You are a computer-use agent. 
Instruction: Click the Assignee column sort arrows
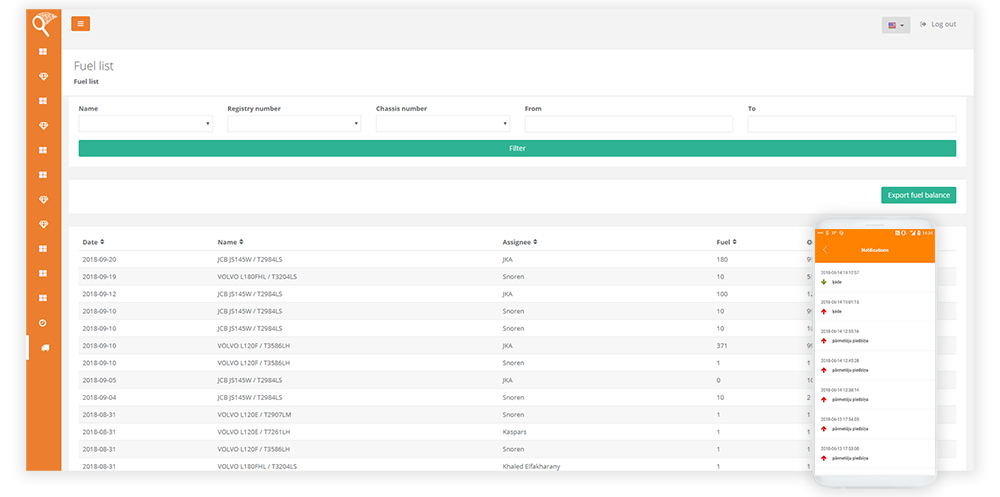[x=535, y=242]
